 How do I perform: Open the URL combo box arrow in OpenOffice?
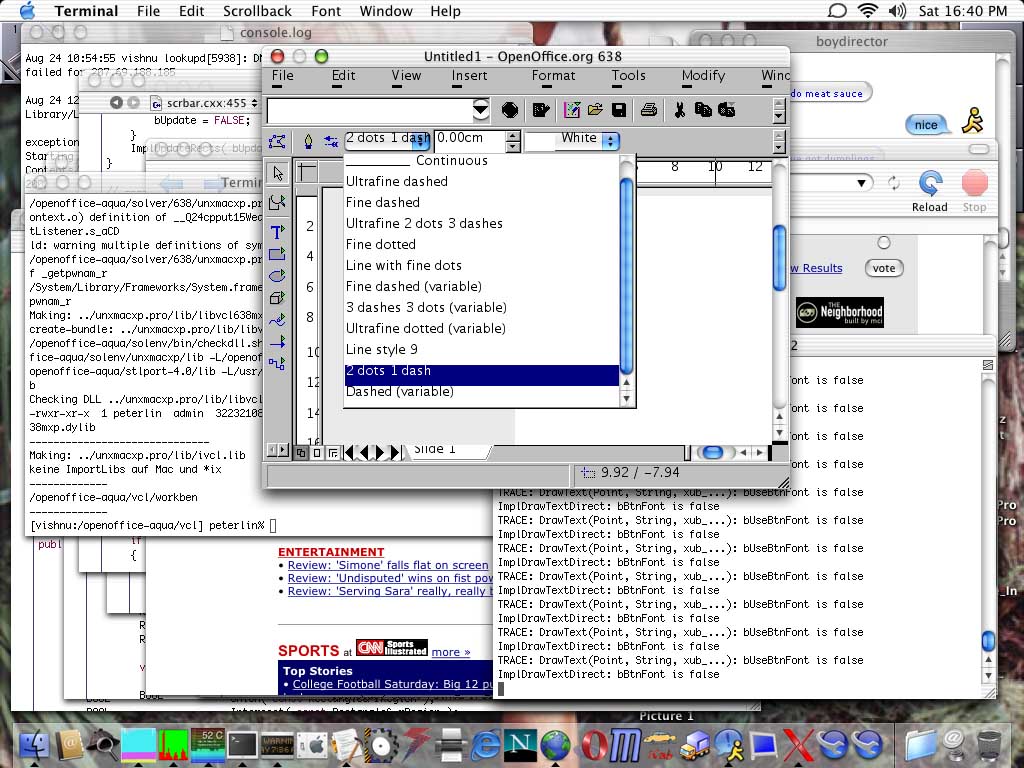pos(481,110)
